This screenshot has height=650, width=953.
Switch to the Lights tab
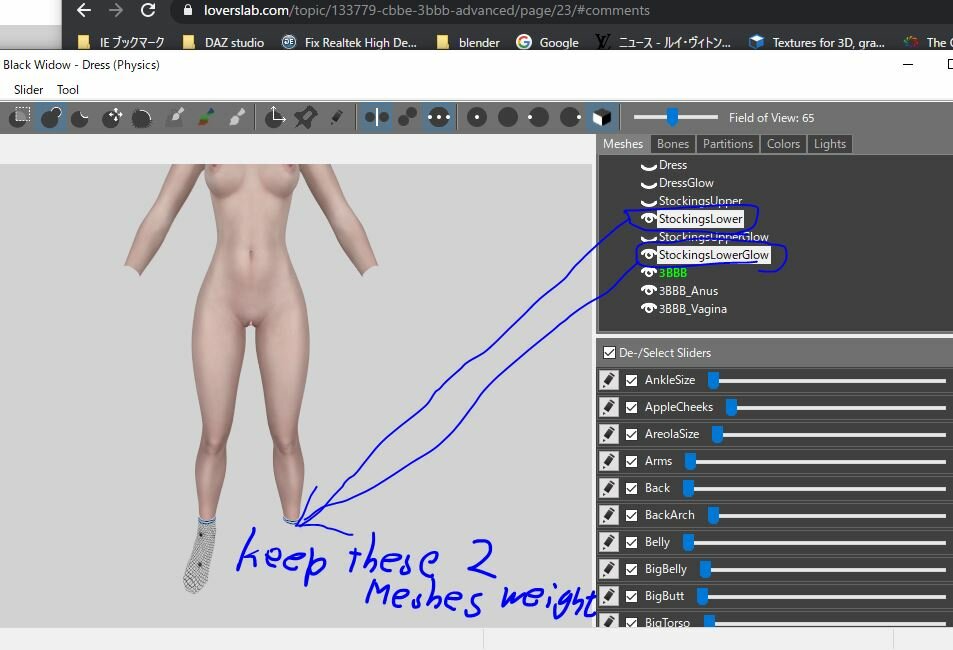pyautogui.click(x=830, y=144)
